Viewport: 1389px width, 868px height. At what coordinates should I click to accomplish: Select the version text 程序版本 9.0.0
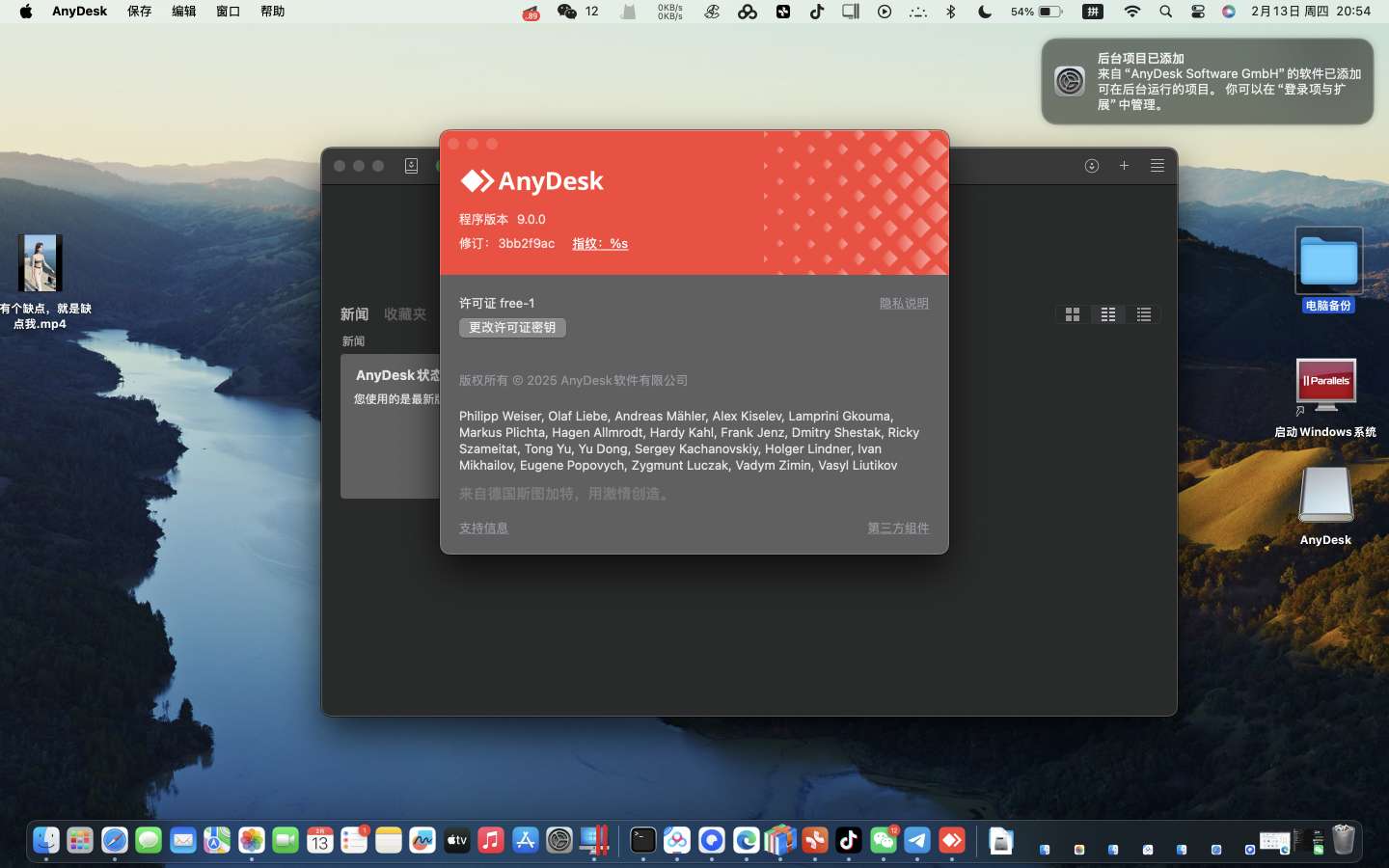(x=503, y=219)
